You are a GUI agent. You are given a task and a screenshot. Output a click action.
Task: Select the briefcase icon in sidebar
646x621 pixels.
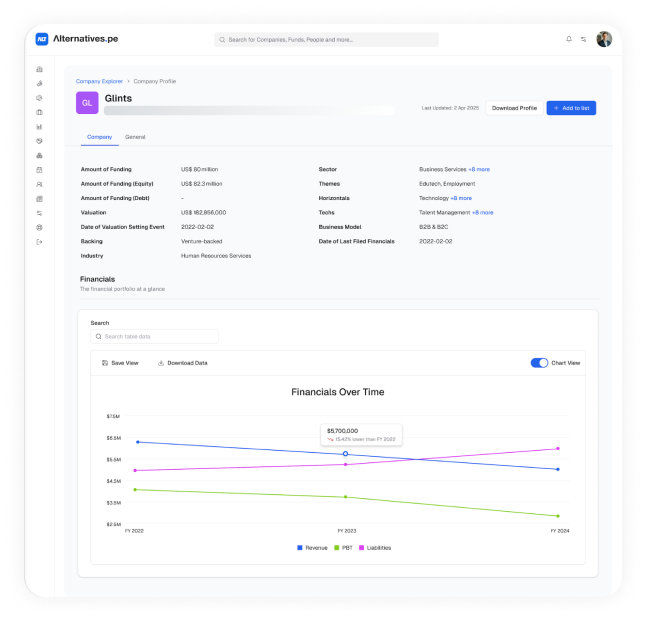[x=39, y=112]
